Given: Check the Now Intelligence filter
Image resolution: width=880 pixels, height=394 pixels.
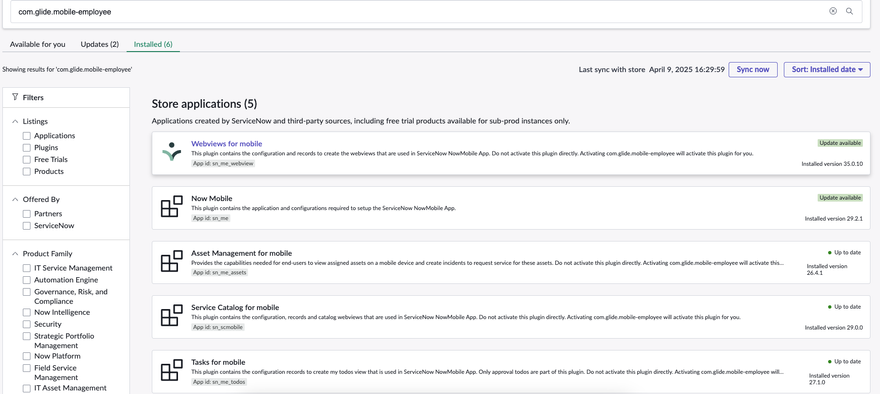Looking at the screenshot, I should 26,312.
